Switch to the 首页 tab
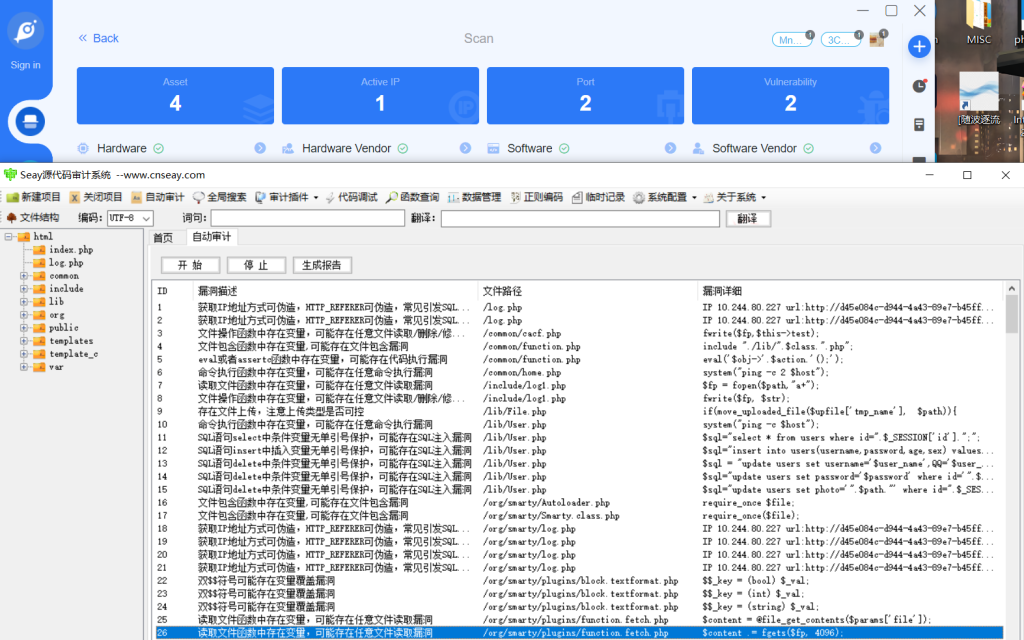 click(164, 239)
